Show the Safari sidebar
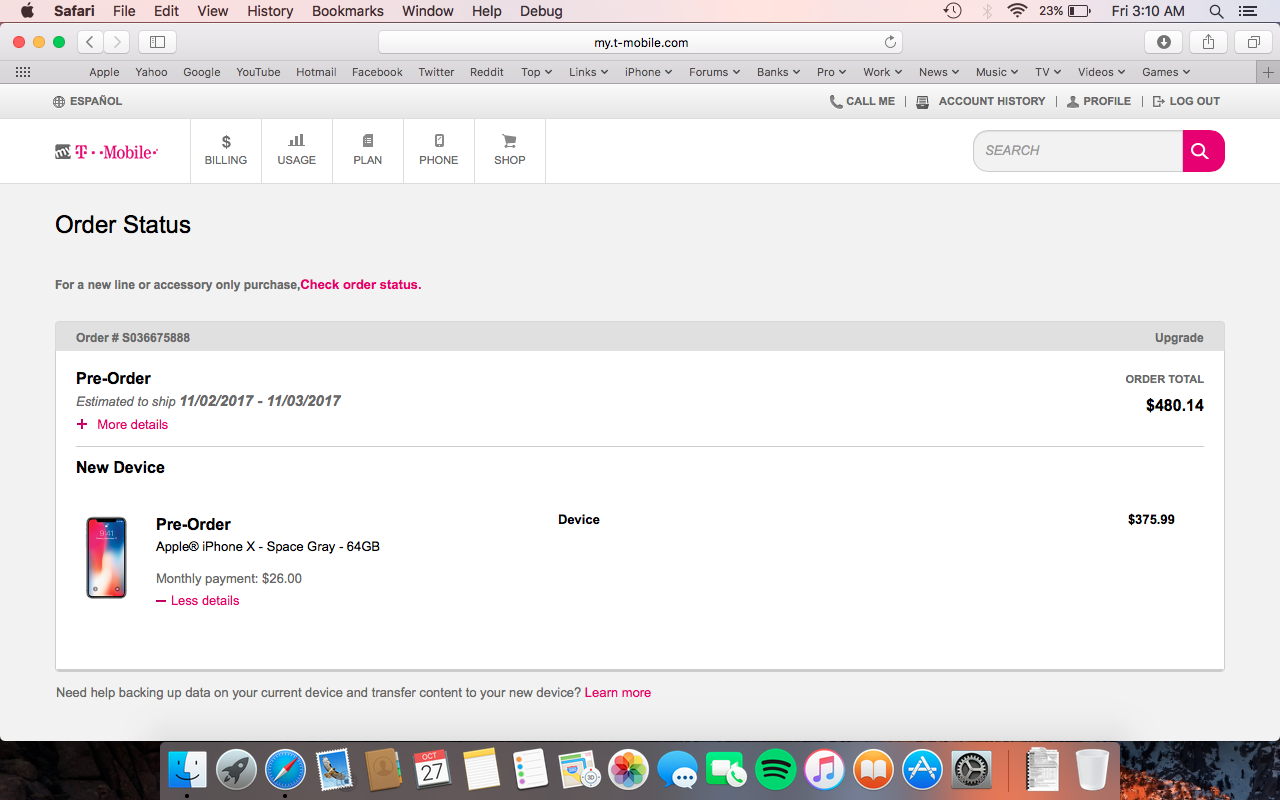Screen dimensions: 1280x800 point(157,42)
